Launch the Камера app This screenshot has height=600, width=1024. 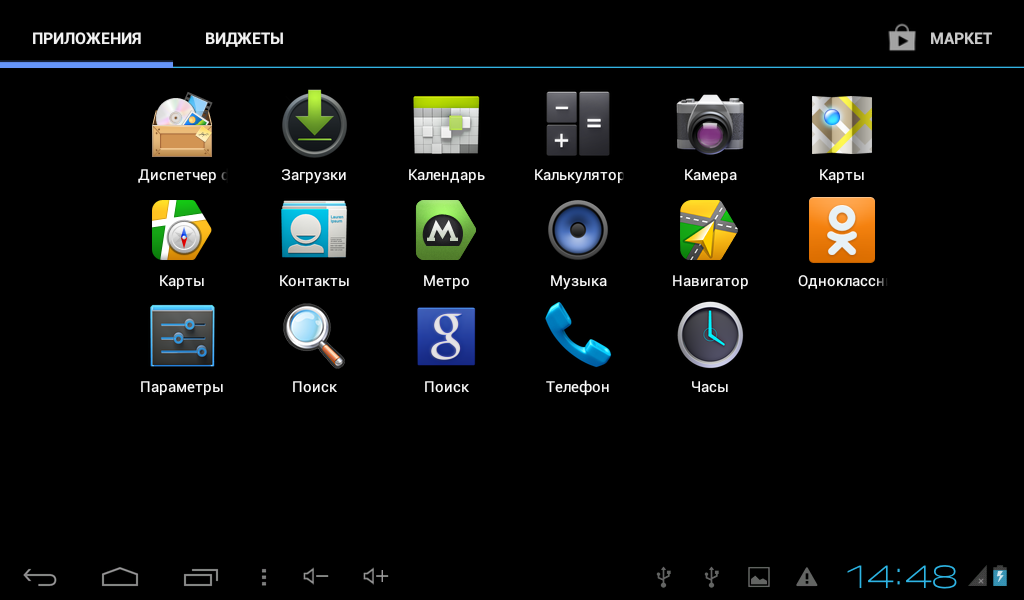(x=710, y=124)
